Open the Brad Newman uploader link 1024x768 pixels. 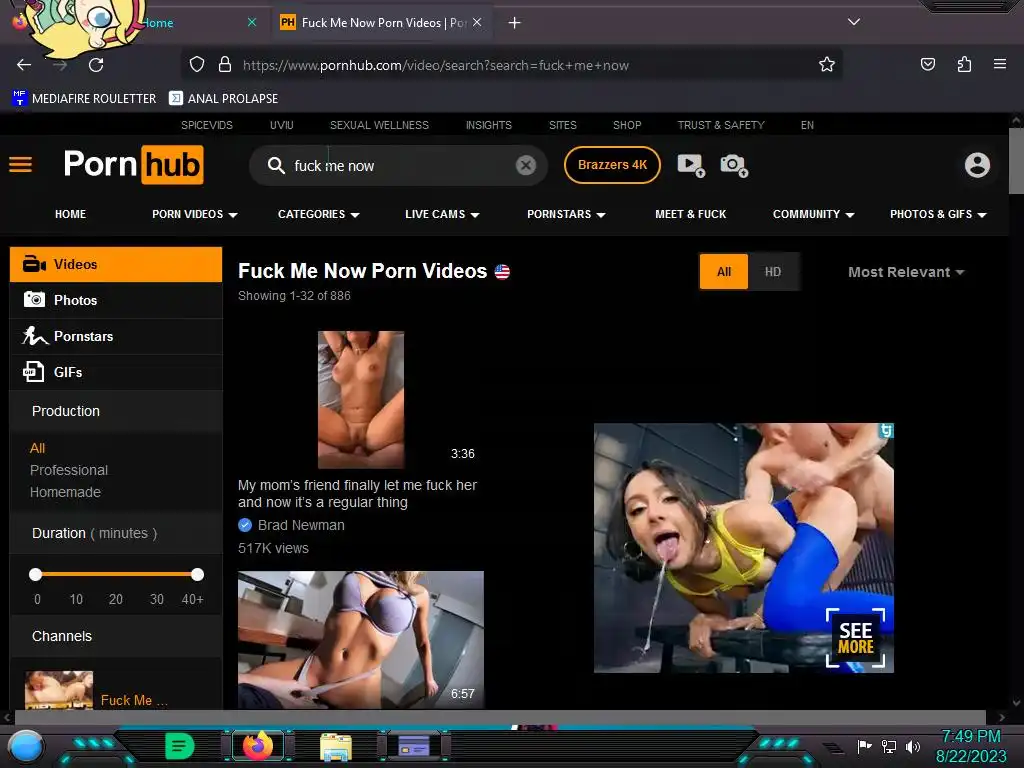[301, 525]
